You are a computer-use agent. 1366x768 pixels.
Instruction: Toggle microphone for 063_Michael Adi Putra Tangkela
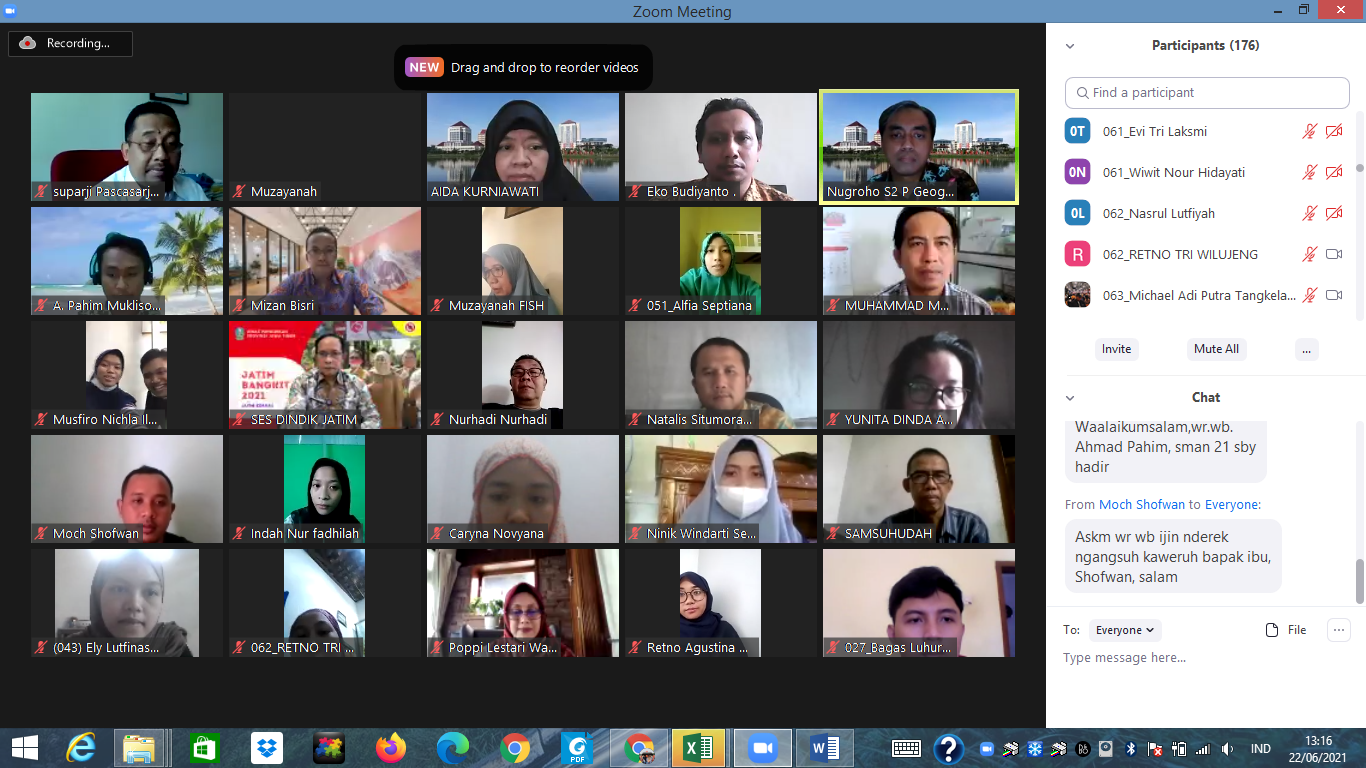click(1309, 295)
